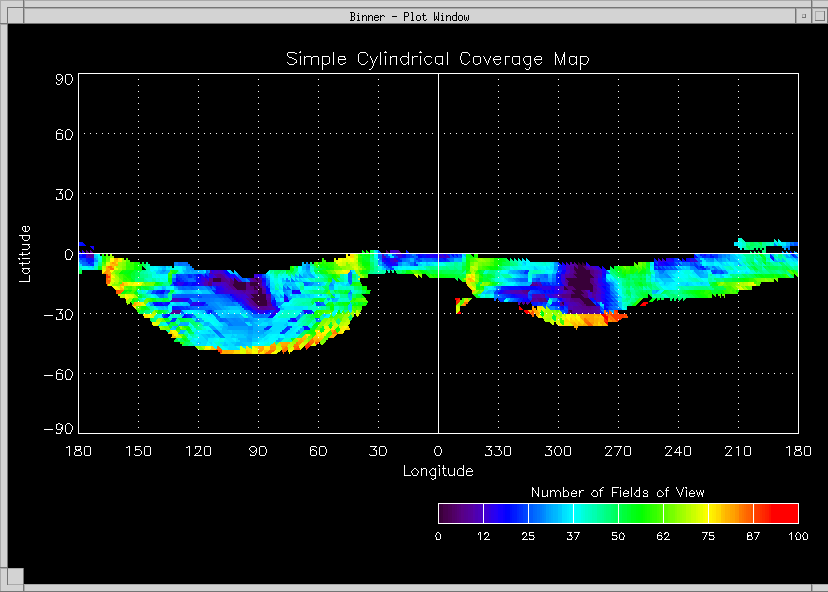
Task: Click the 'Latitude' axis label
Action: point(26,253)
